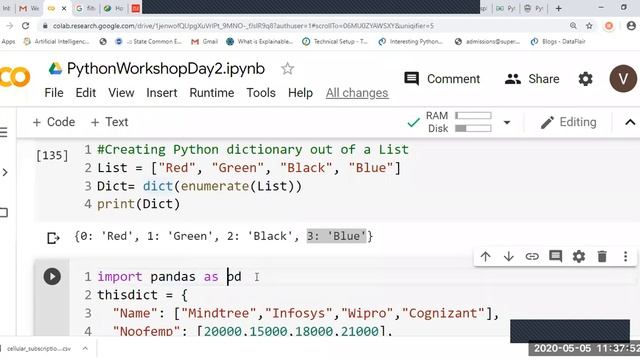Open the View menu

click(121, 93)
